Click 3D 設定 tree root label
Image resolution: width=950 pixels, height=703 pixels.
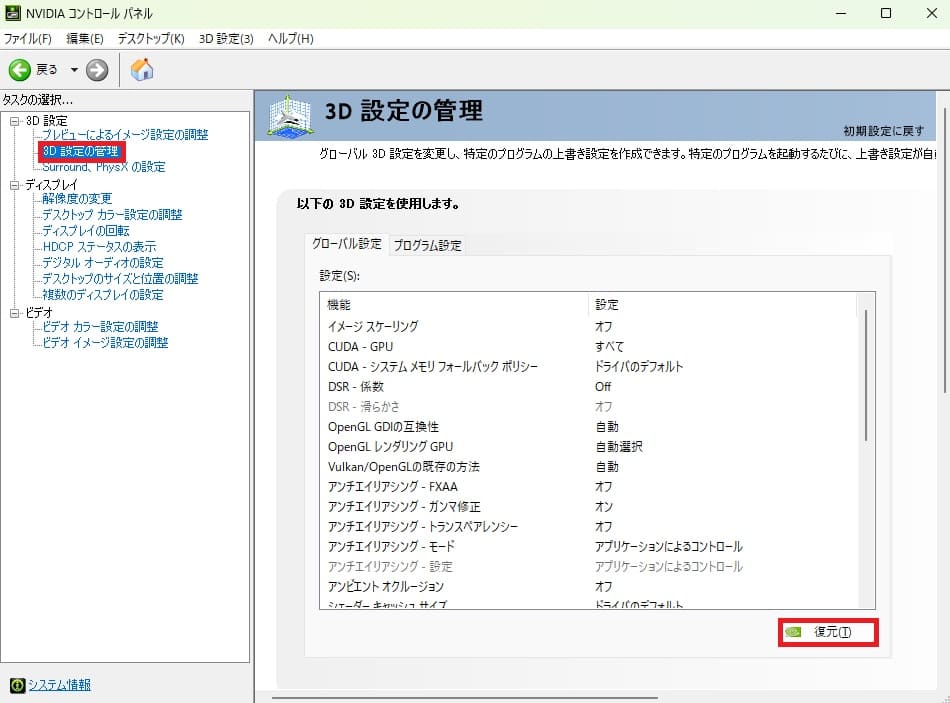47,121
